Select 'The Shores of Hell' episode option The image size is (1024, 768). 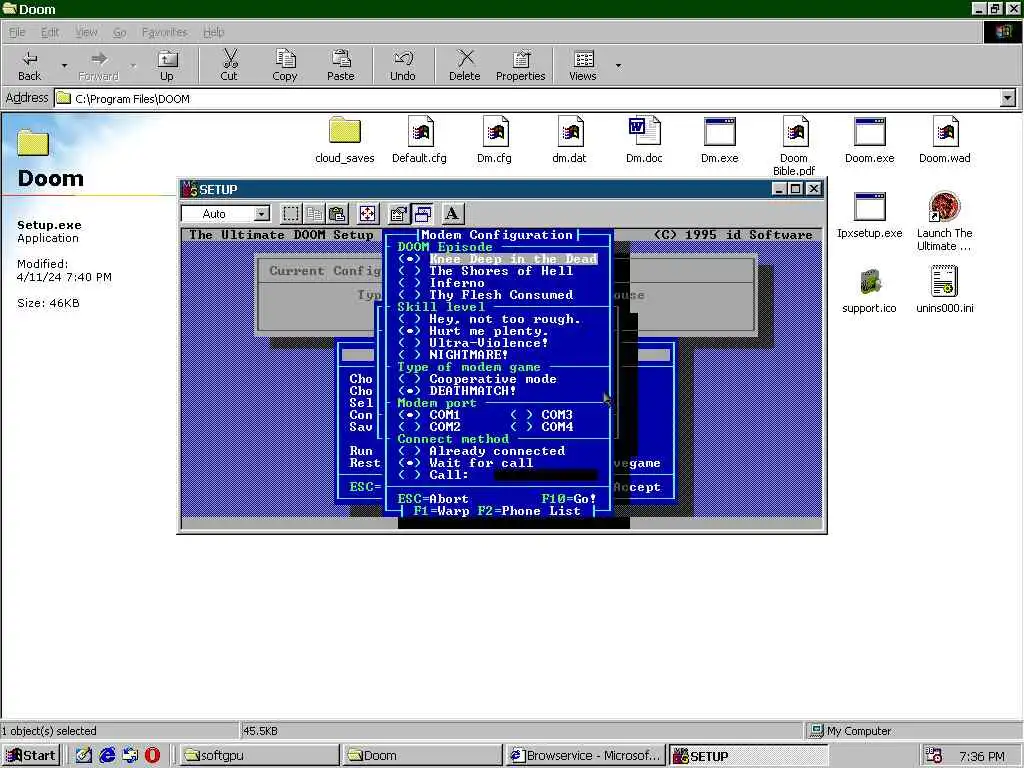pyautogui.click(x=486, y=271)
